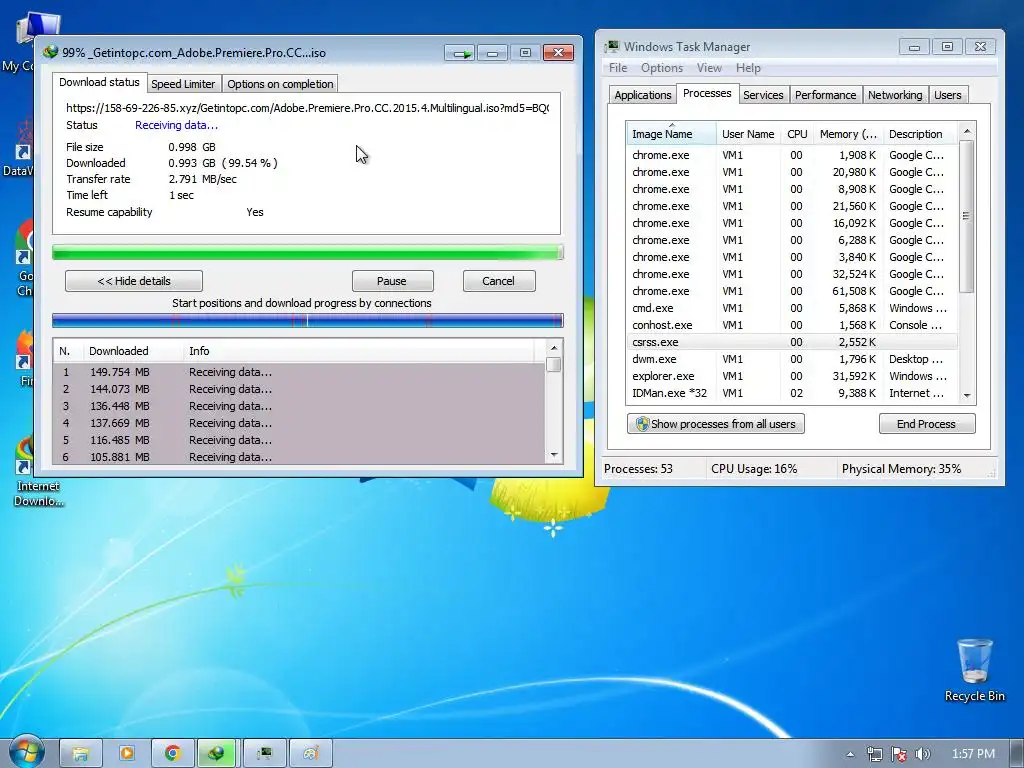Click the IDM icon in download window title
The height and width of the screenshot is (768, 1024).
click(50, 52)
